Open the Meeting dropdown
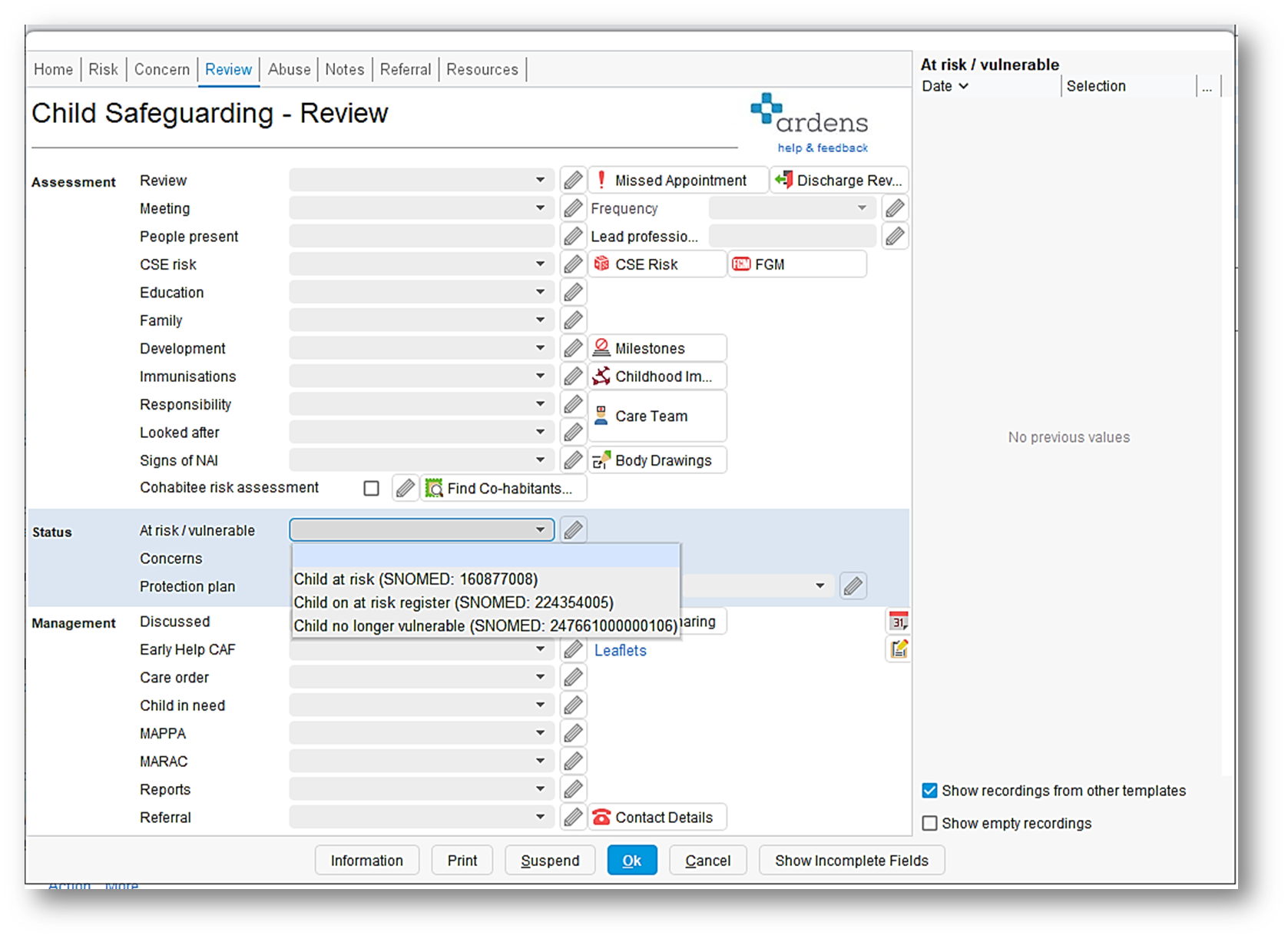 pos(422,208)
